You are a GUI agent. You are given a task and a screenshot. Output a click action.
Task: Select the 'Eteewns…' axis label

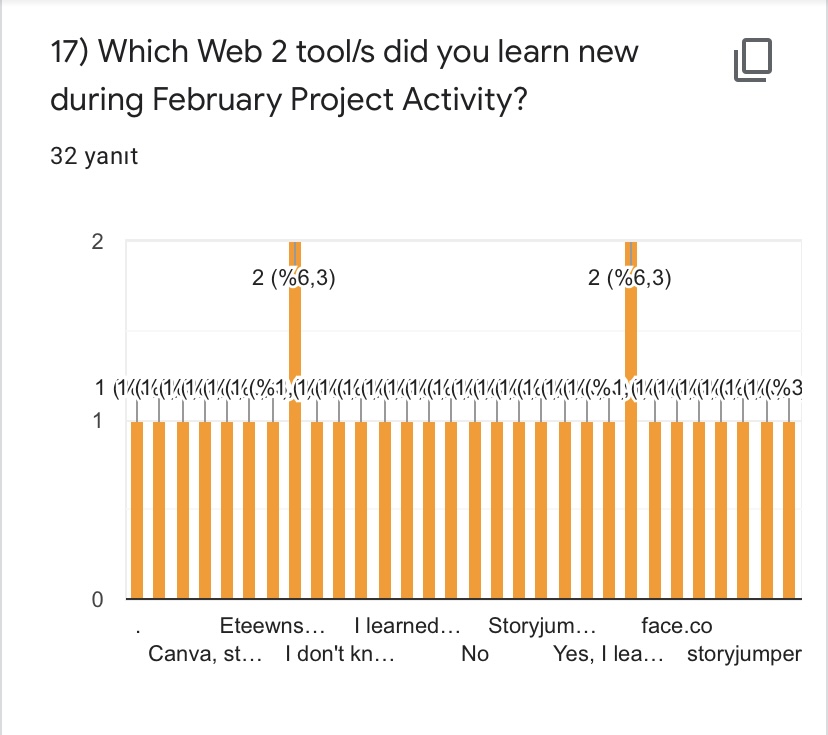[273, 627]
